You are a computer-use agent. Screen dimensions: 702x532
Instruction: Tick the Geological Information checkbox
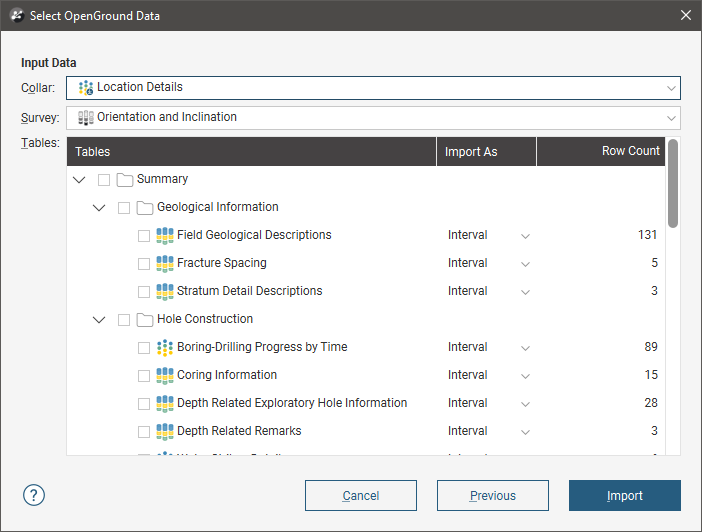coord(124,208)
